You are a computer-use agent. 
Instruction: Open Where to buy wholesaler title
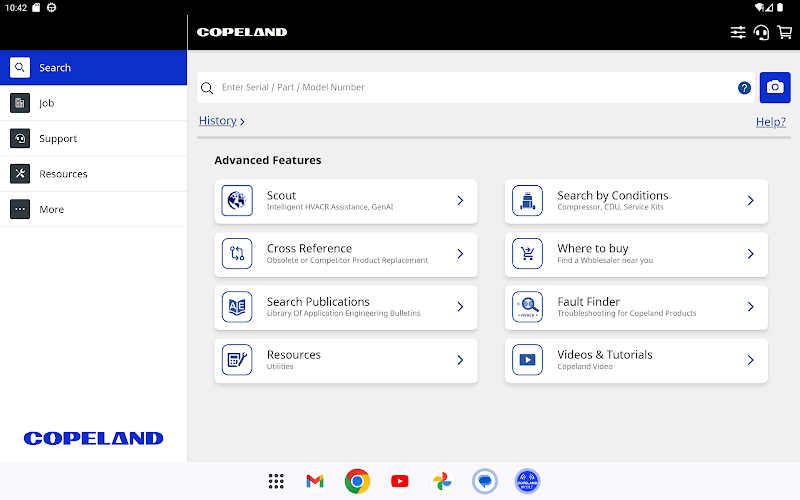[x=593, y=248]
